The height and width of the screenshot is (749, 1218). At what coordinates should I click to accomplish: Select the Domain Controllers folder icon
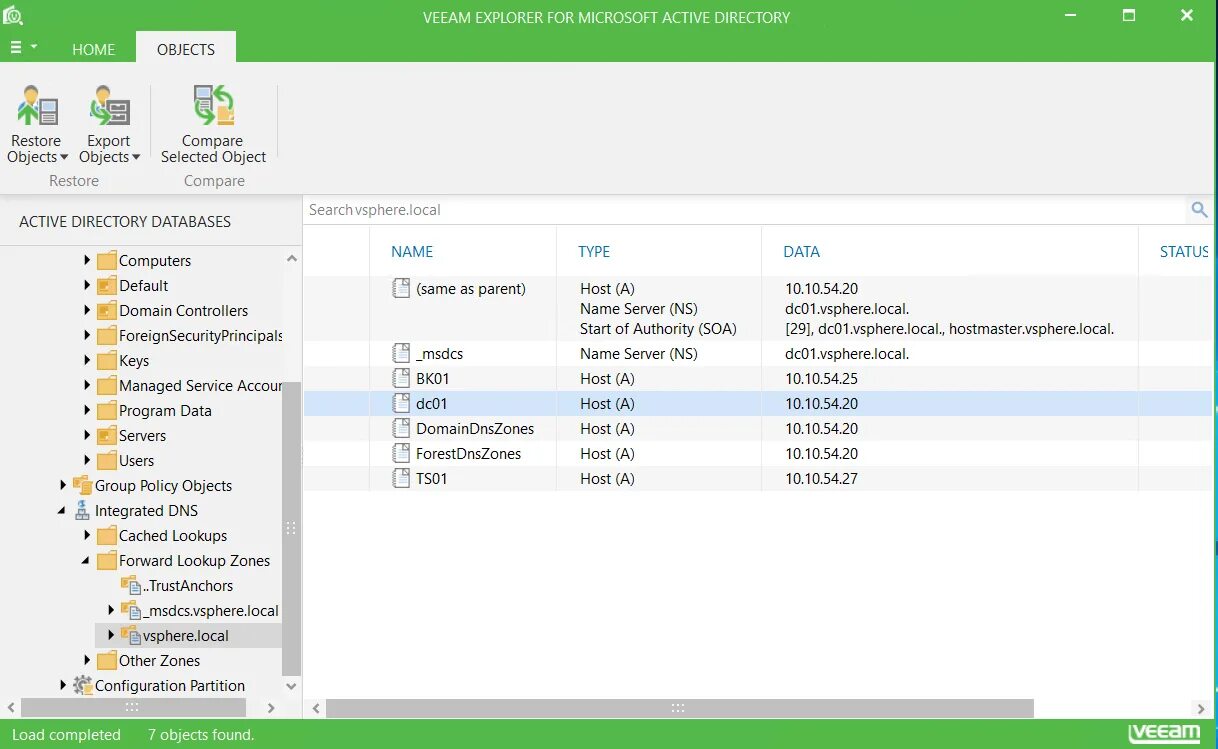click(106, 311)
